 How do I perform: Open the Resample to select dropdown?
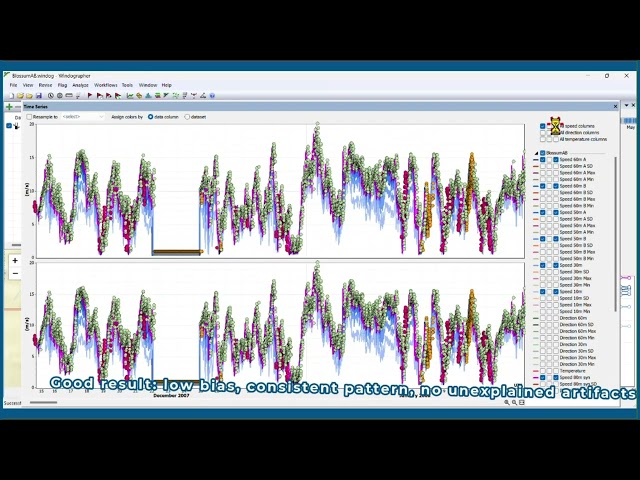pyautogui.click(x=83, y=117)
